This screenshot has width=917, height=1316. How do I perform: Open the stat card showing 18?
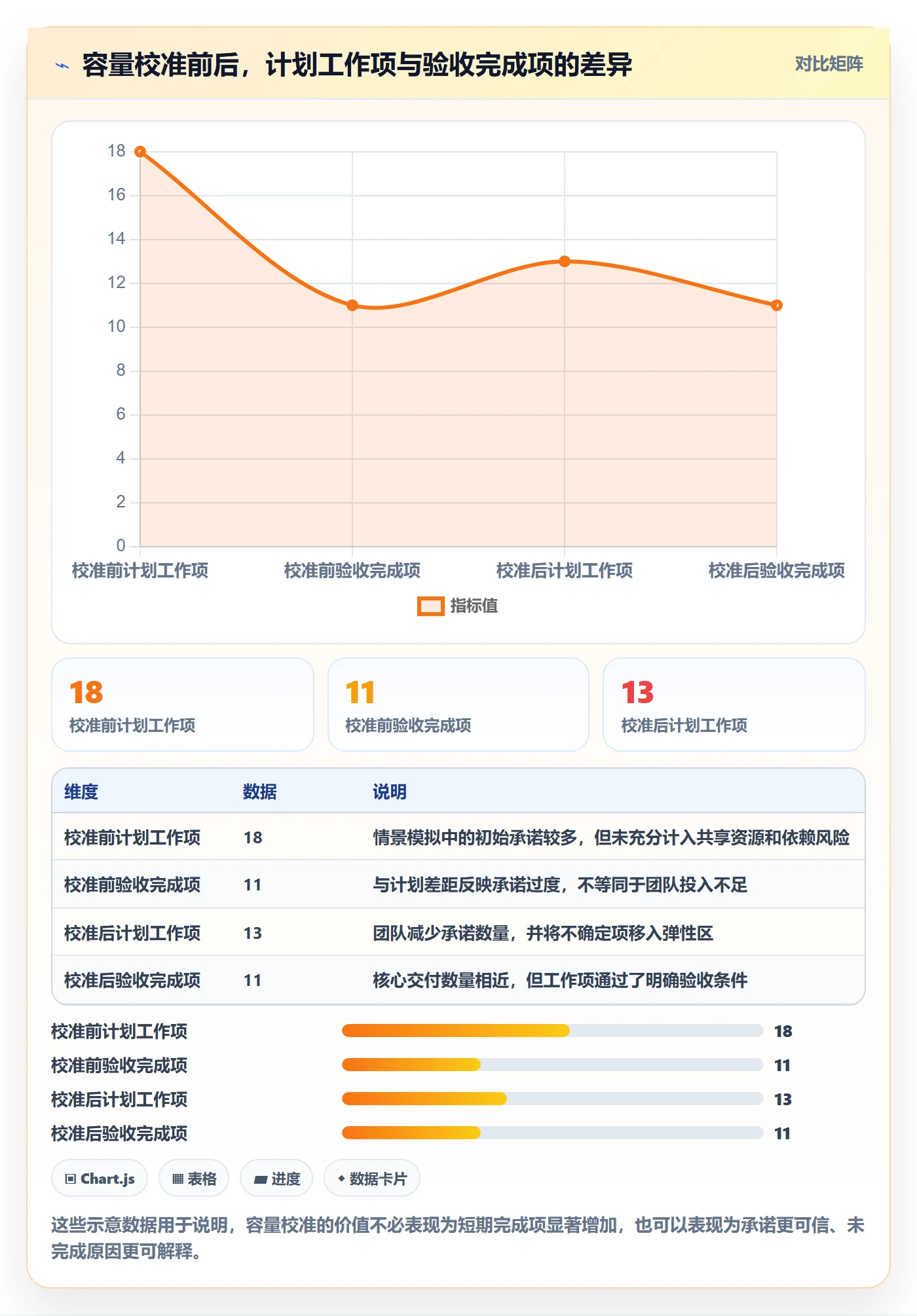(x=183, y=704)
